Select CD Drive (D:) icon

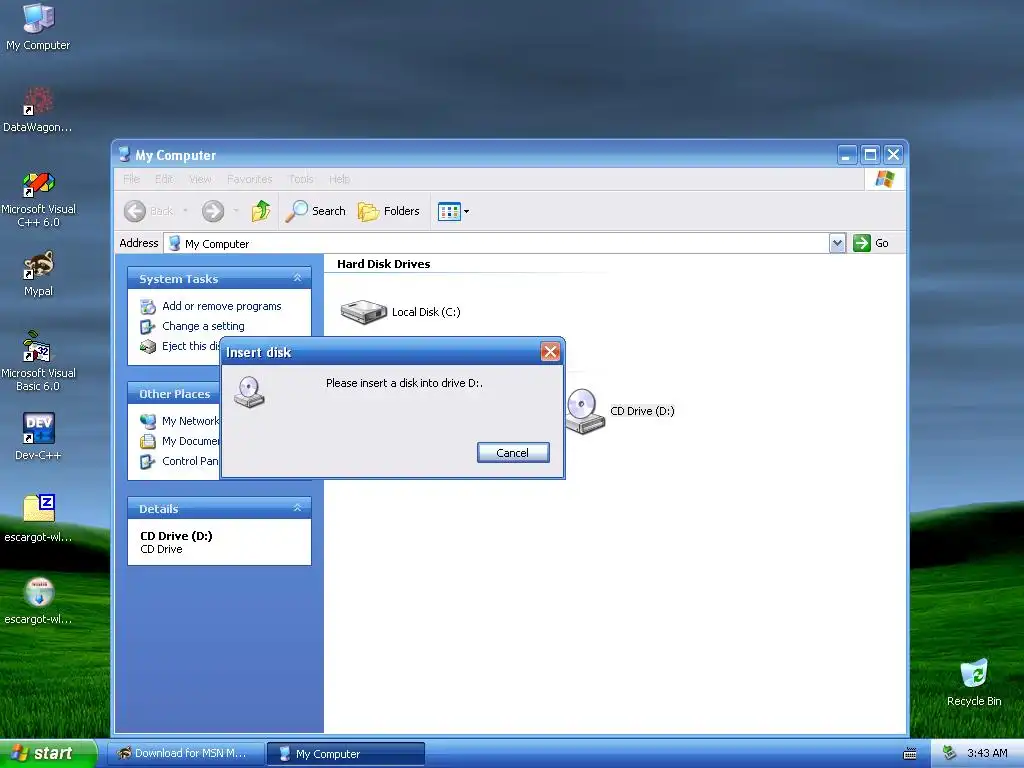[x=620, y=411]
